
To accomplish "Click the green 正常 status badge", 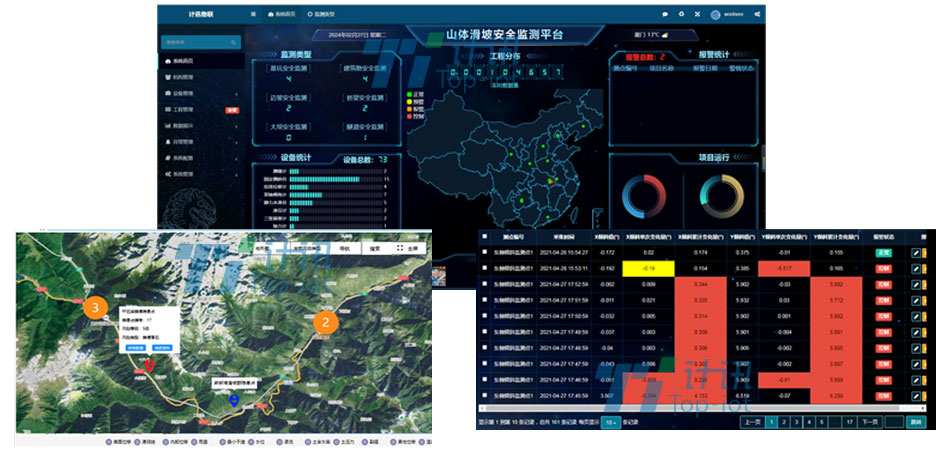I will pos(883,253).
